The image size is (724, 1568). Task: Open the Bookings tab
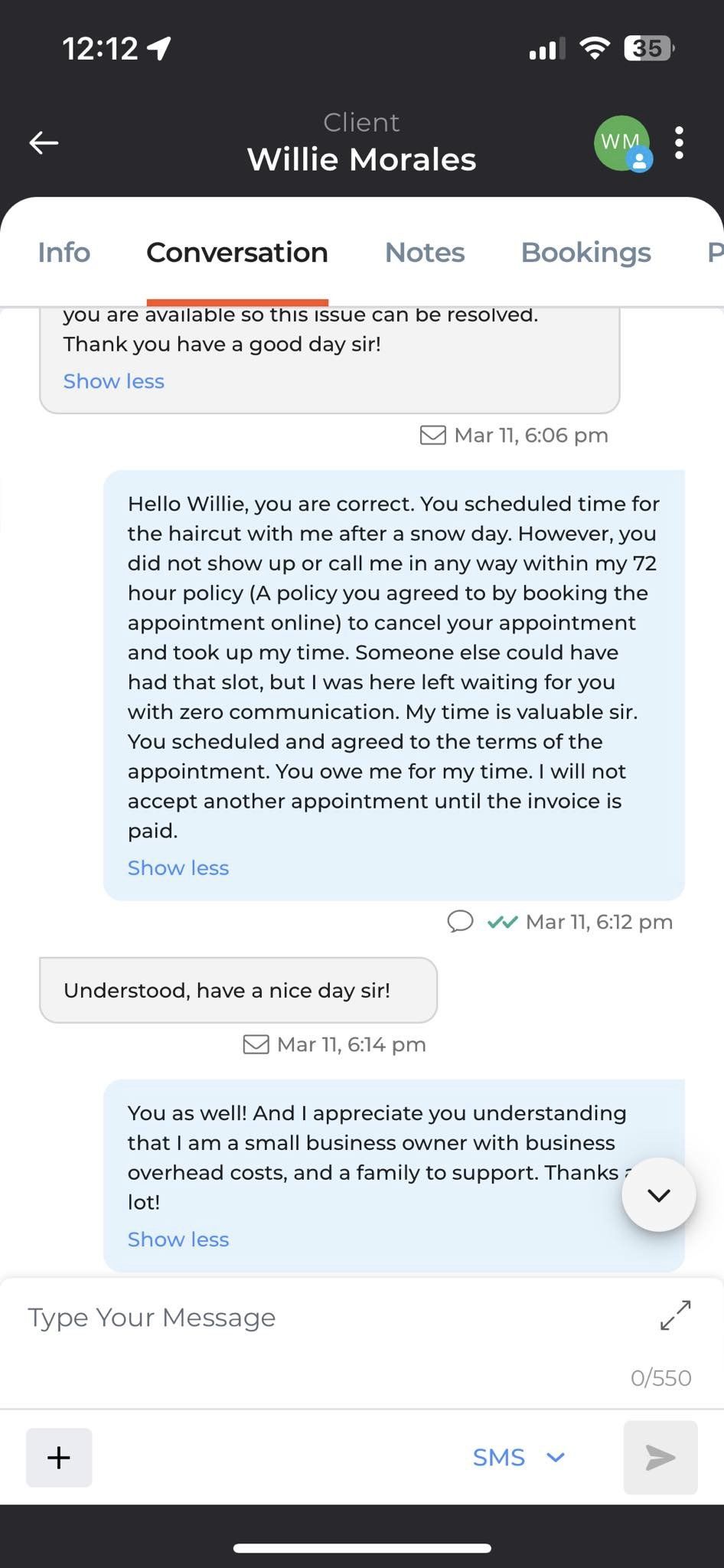tap(585, 253)
